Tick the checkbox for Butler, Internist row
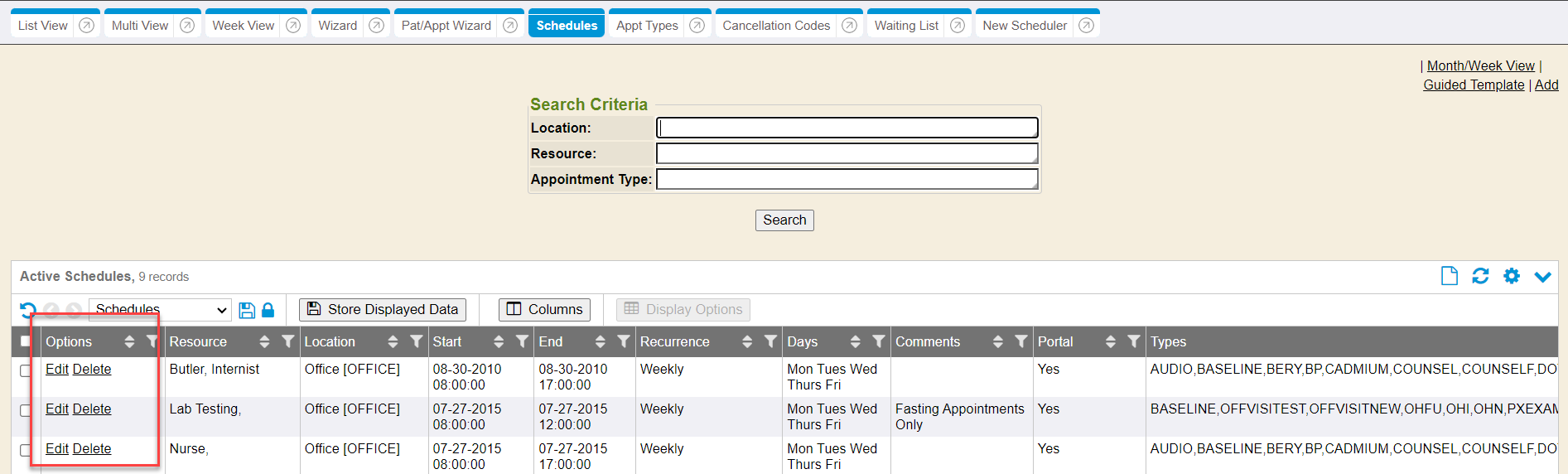Viewport: 1568px width, 474px height. click(26, 370)
